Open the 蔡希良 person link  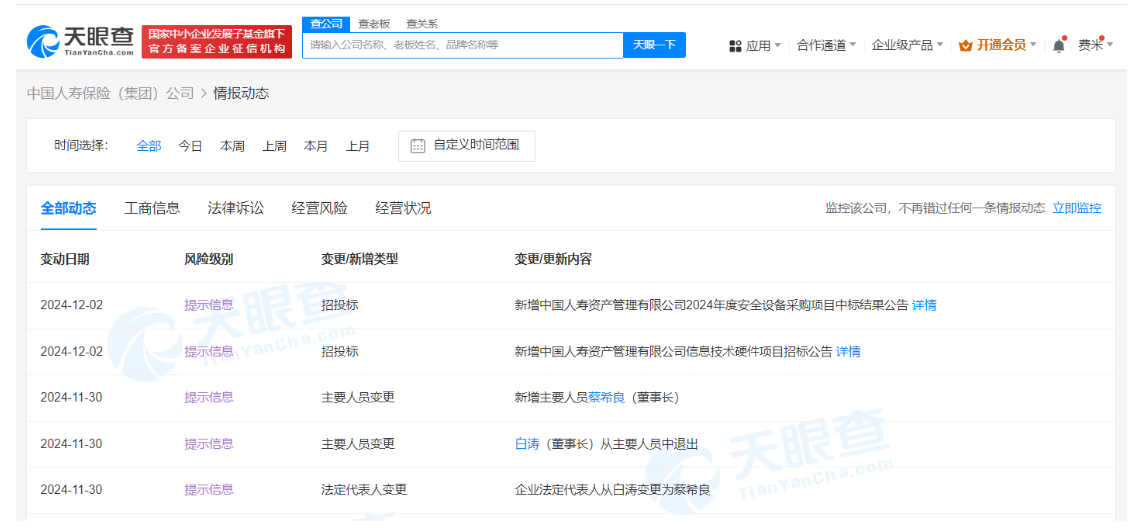tap(607, 397)
